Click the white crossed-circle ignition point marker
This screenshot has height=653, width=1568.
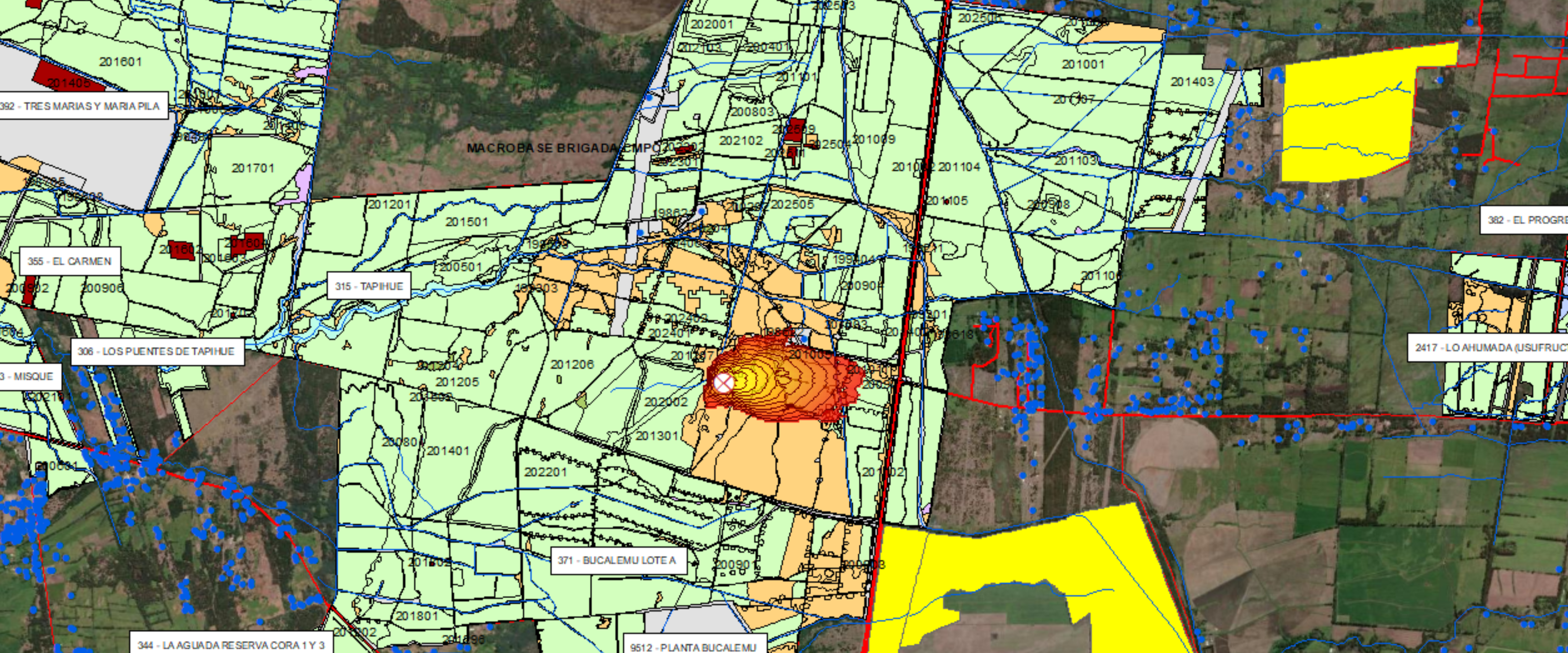click(x=723, y=383)
